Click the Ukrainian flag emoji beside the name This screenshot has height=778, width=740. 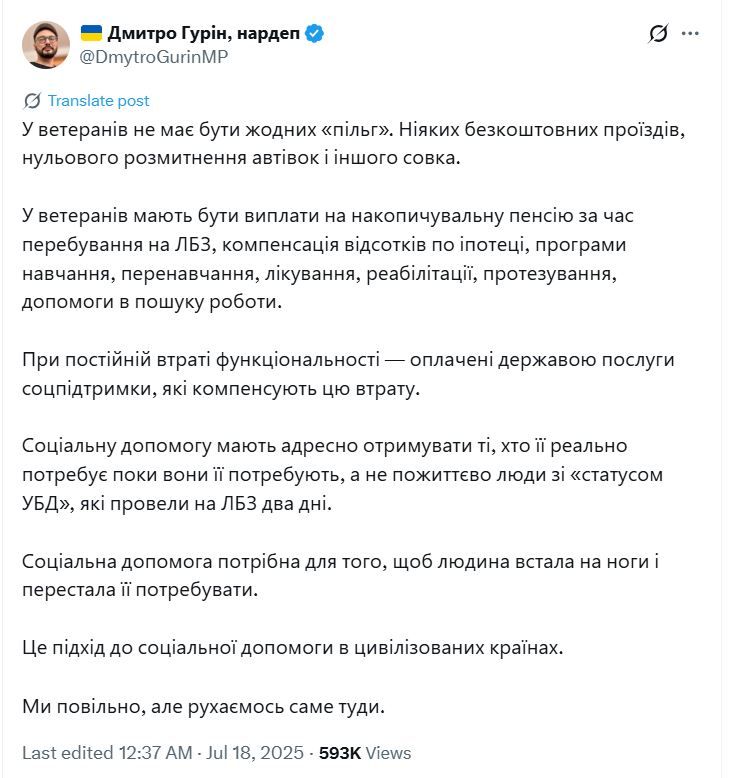pos(90,33)
